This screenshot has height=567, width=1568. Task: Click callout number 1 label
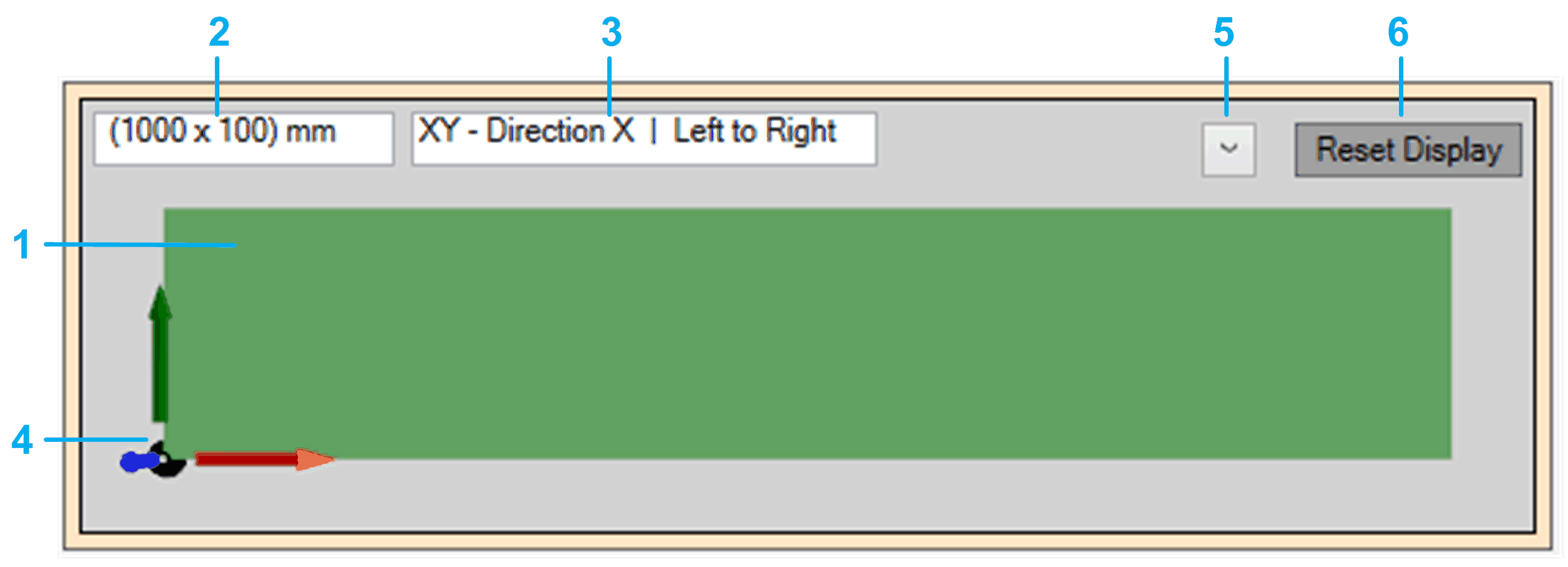click(22, 245)
